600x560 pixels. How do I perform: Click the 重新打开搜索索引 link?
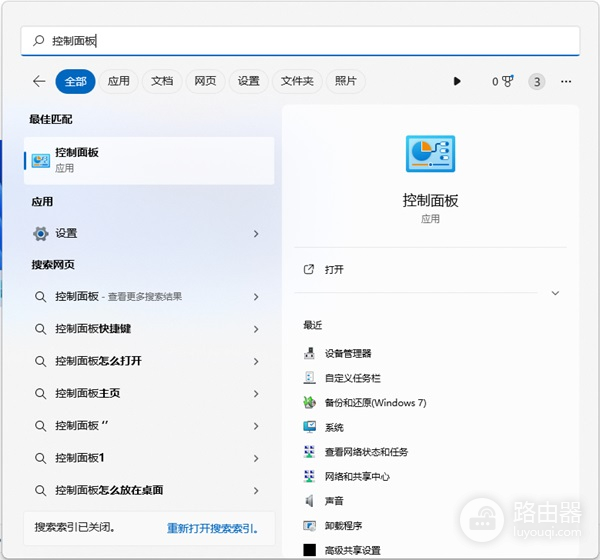click(212, 529)
